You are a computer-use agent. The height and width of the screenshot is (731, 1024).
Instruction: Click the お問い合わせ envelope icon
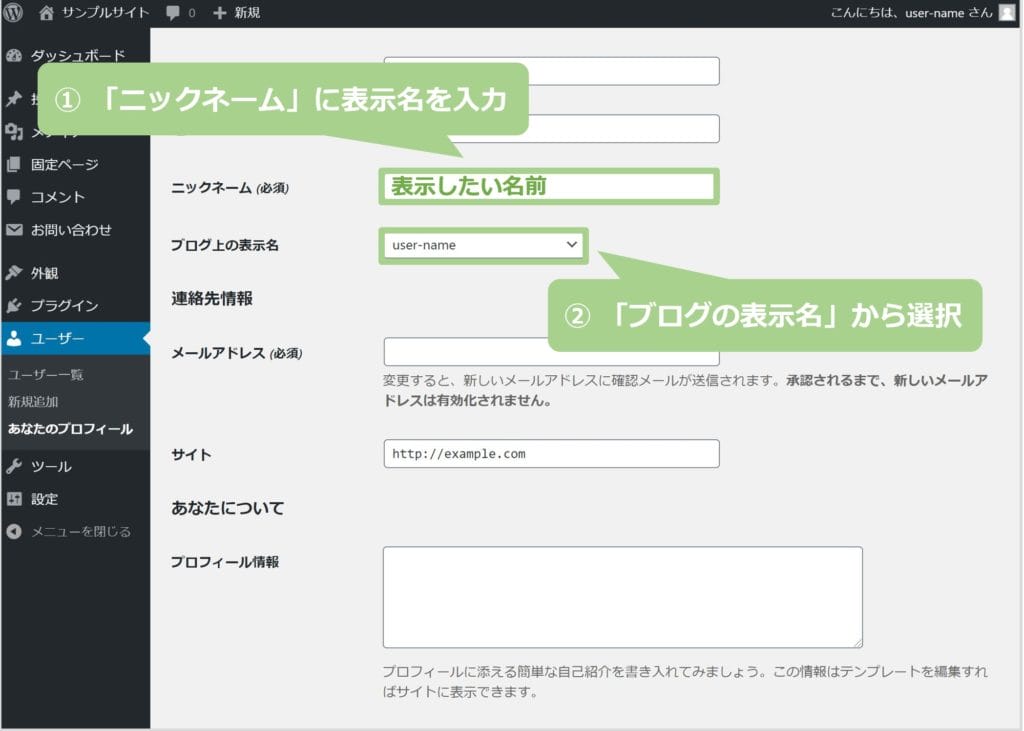coord(14,230)
